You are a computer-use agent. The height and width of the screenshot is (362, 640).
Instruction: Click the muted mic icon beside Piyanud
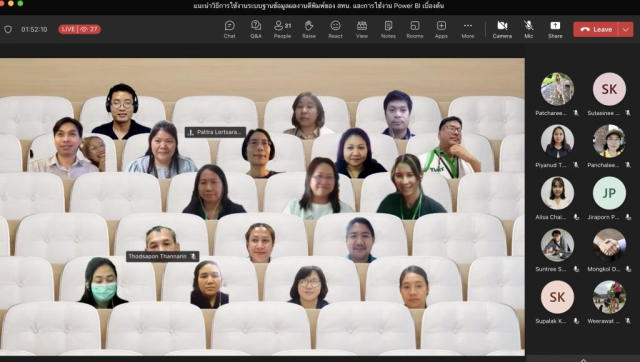pyautogui.click(x=576, y=165)
